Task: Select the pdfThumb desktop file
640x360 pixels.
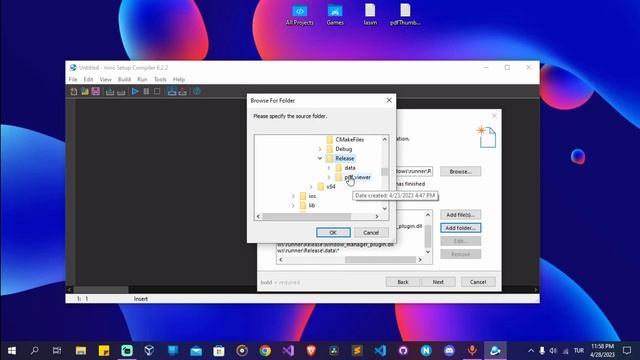Action: pos(405,15)
